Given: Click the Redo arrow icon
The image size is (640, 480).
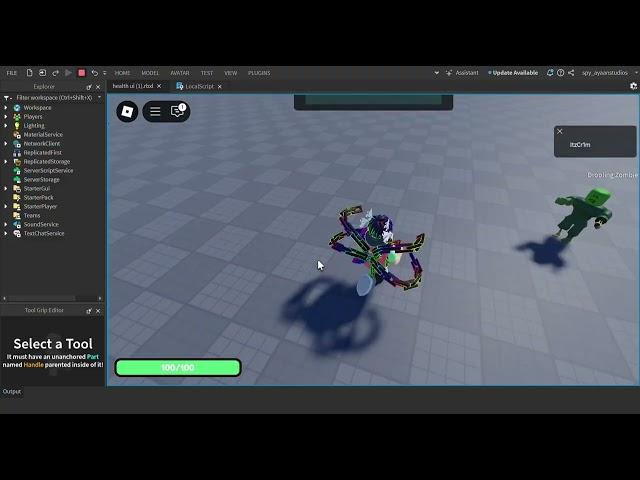Looking at the screenshot, I should coord(56,73).
